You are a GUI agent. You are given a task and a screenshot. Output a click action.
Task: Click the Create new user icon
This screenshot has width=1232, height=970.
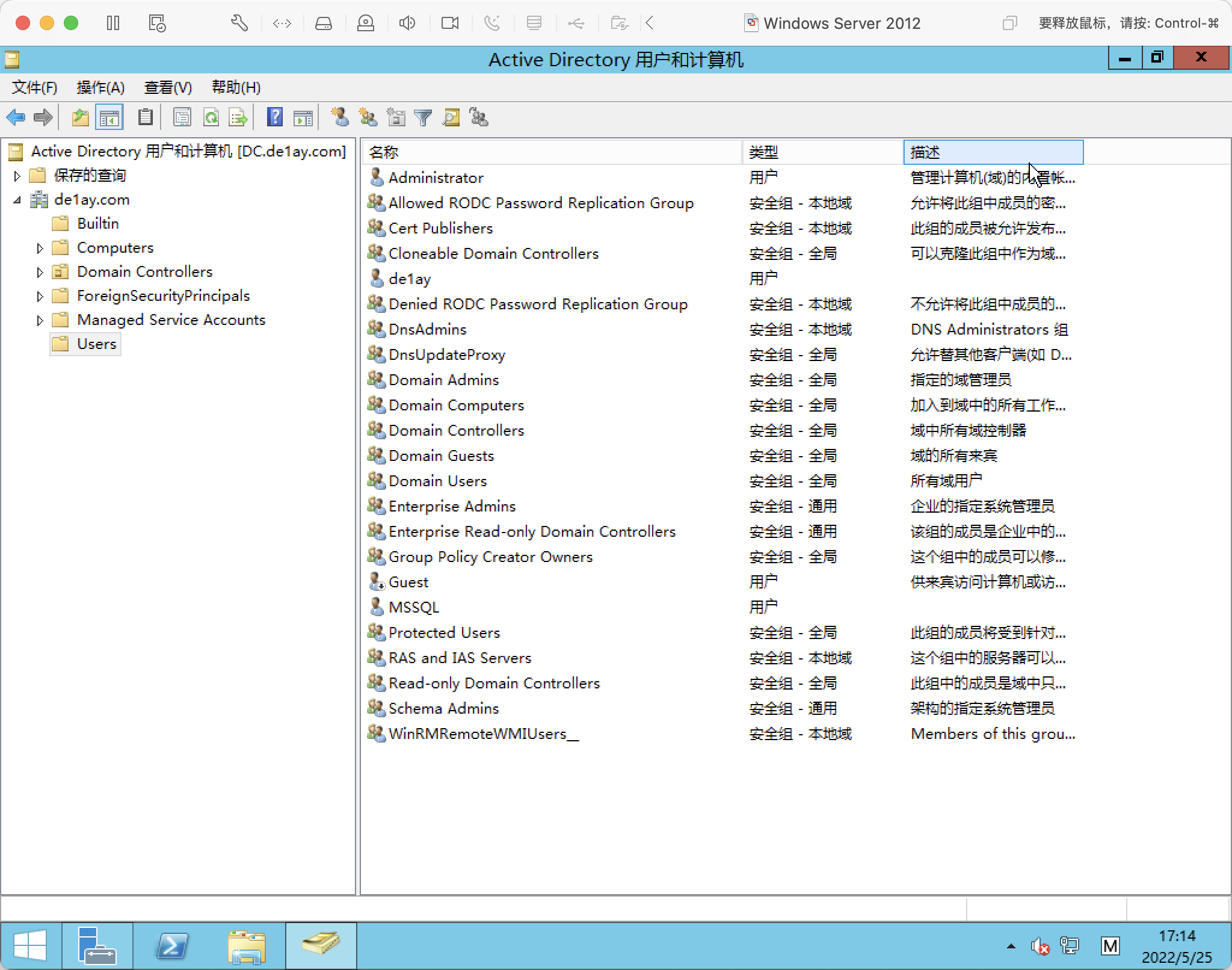click(340, 117)
